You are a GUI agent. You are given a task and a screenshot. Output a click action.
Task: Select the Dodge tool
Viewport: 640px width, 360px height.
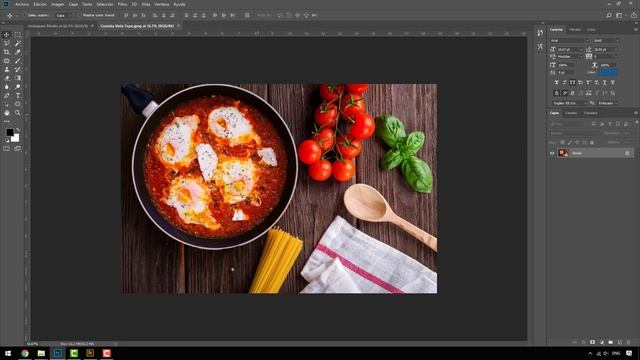pos(18,87)
